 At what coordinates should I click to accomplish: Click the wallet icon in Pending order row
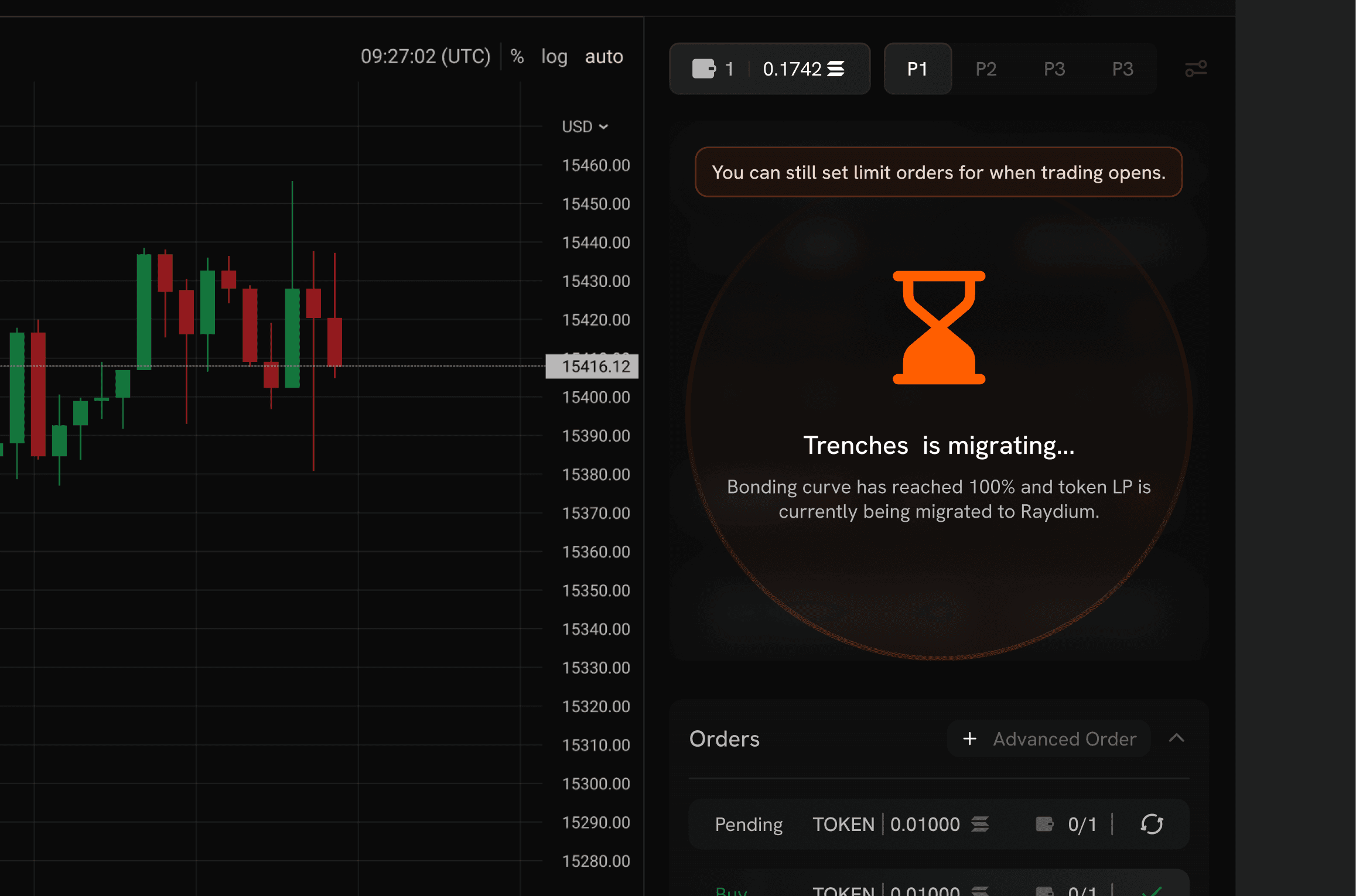[x=1044, y=824]
